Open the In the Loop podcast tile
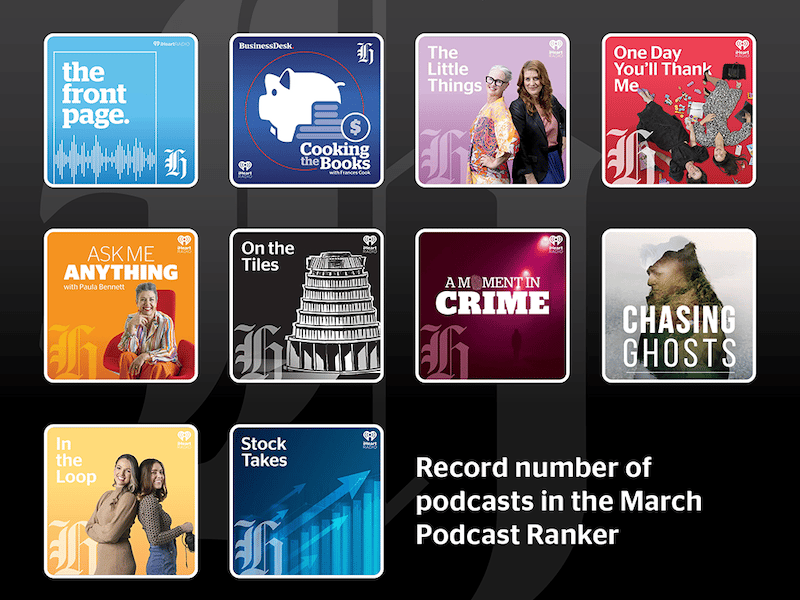This screenshot has height=600, width=800. (x=121, y=501)
